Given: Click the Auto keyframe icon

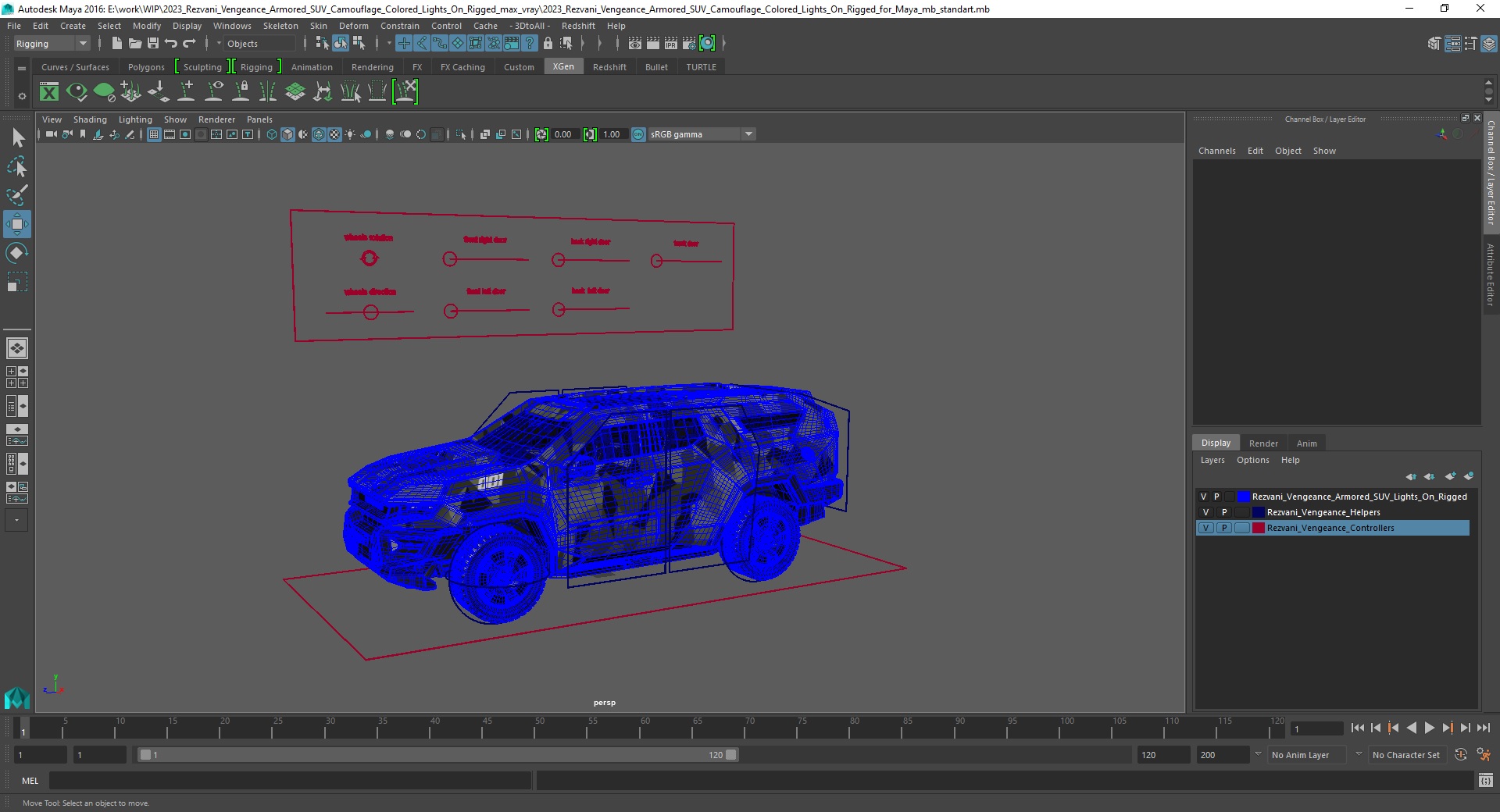Looking at the screenshot, I should click(1460, 755).
